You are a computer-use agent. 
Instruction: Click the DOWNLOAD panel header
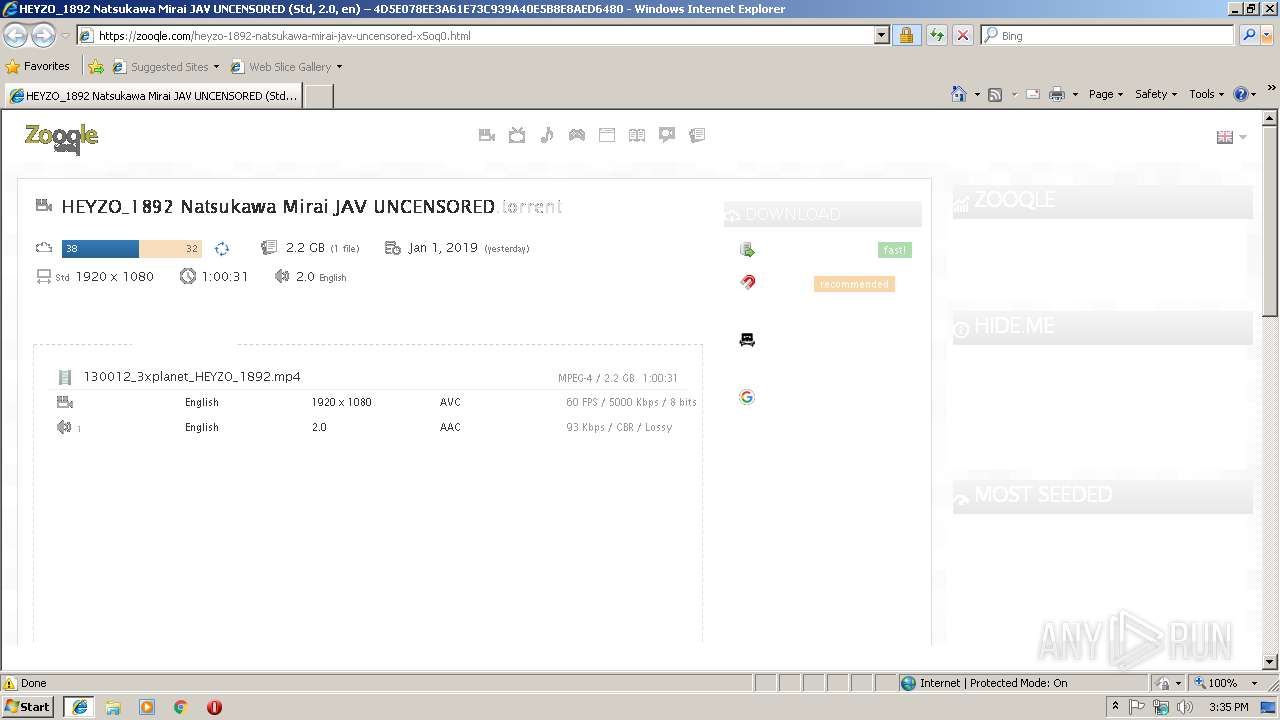(822, 214)
